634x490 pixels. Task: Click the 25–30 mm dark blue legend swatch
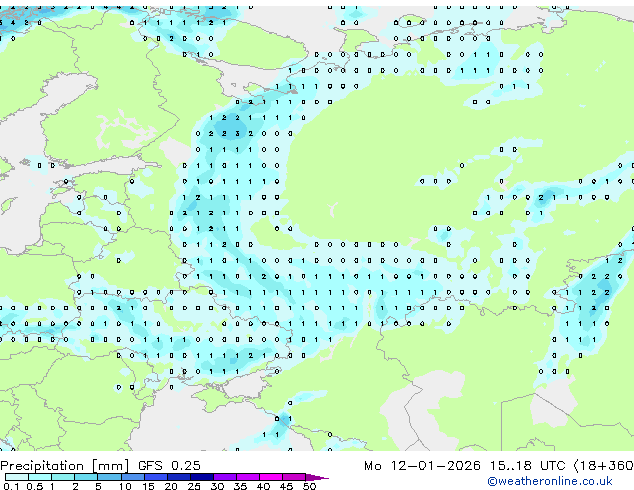tap(202, 477)
